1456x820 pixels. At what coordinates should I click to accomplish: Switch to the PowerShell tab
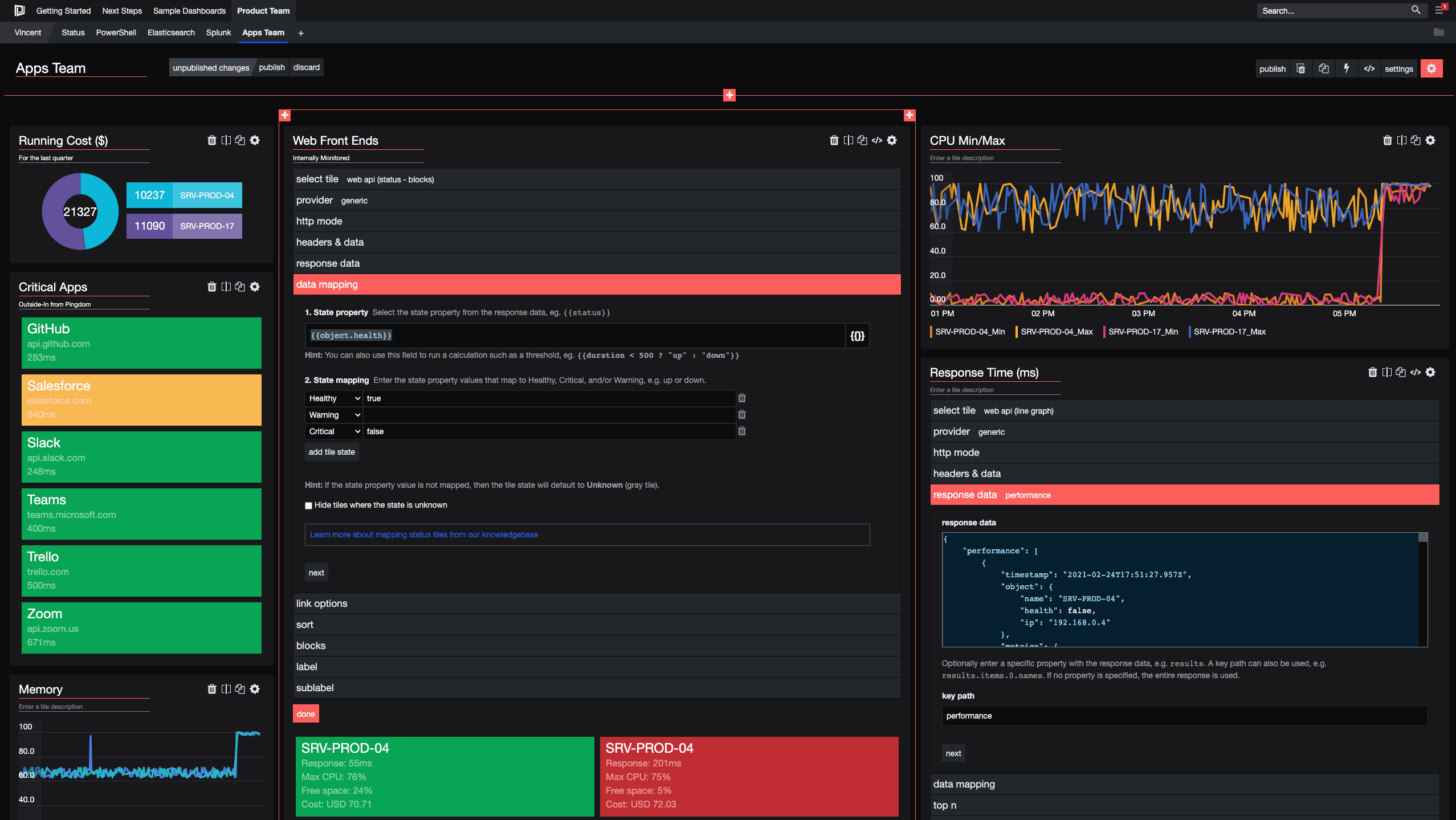(116, 32)
